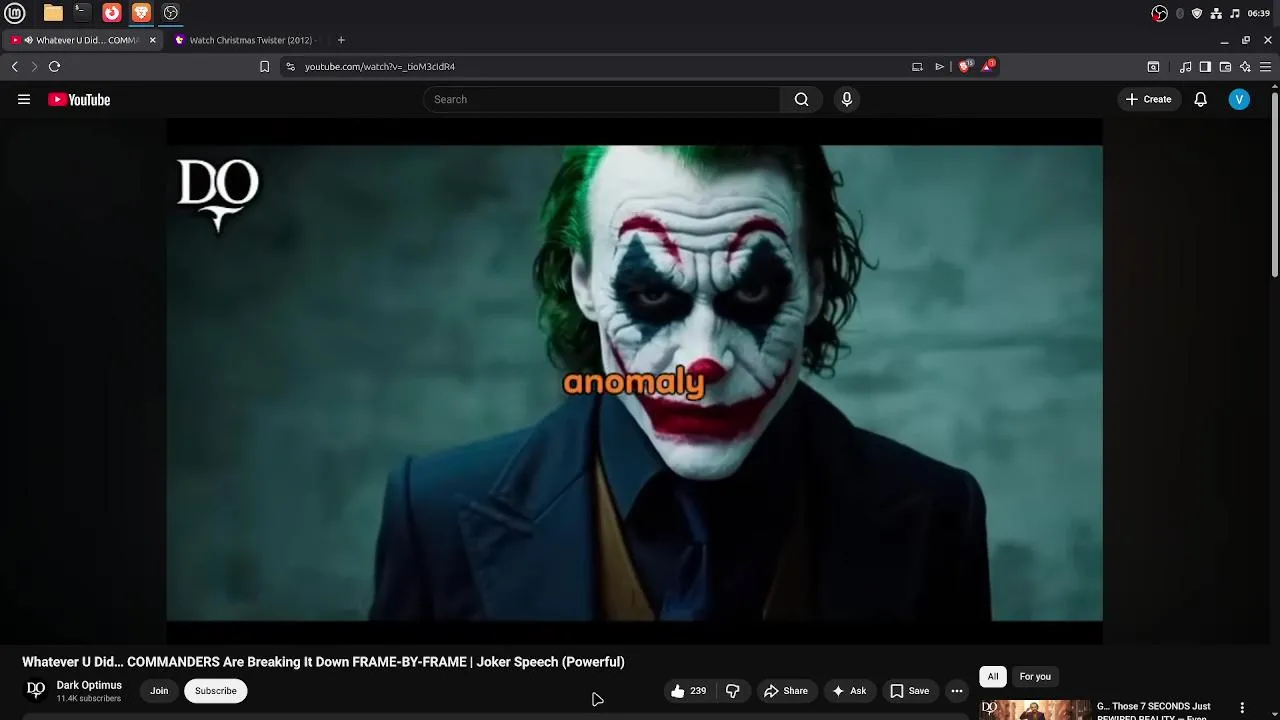
Task: Open the YouTube guide hamburger menu
Action: pyautogui.click(x=24, y=99)
